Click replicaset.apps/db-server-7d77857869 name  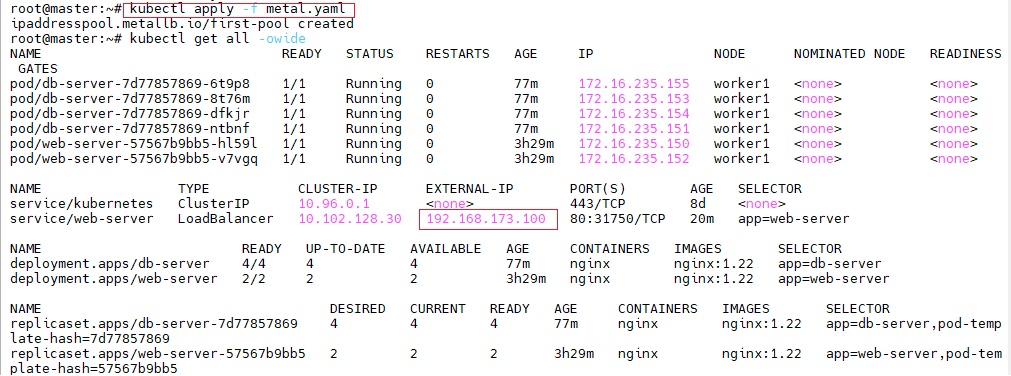pyautogui.click(x=153, y=324)
